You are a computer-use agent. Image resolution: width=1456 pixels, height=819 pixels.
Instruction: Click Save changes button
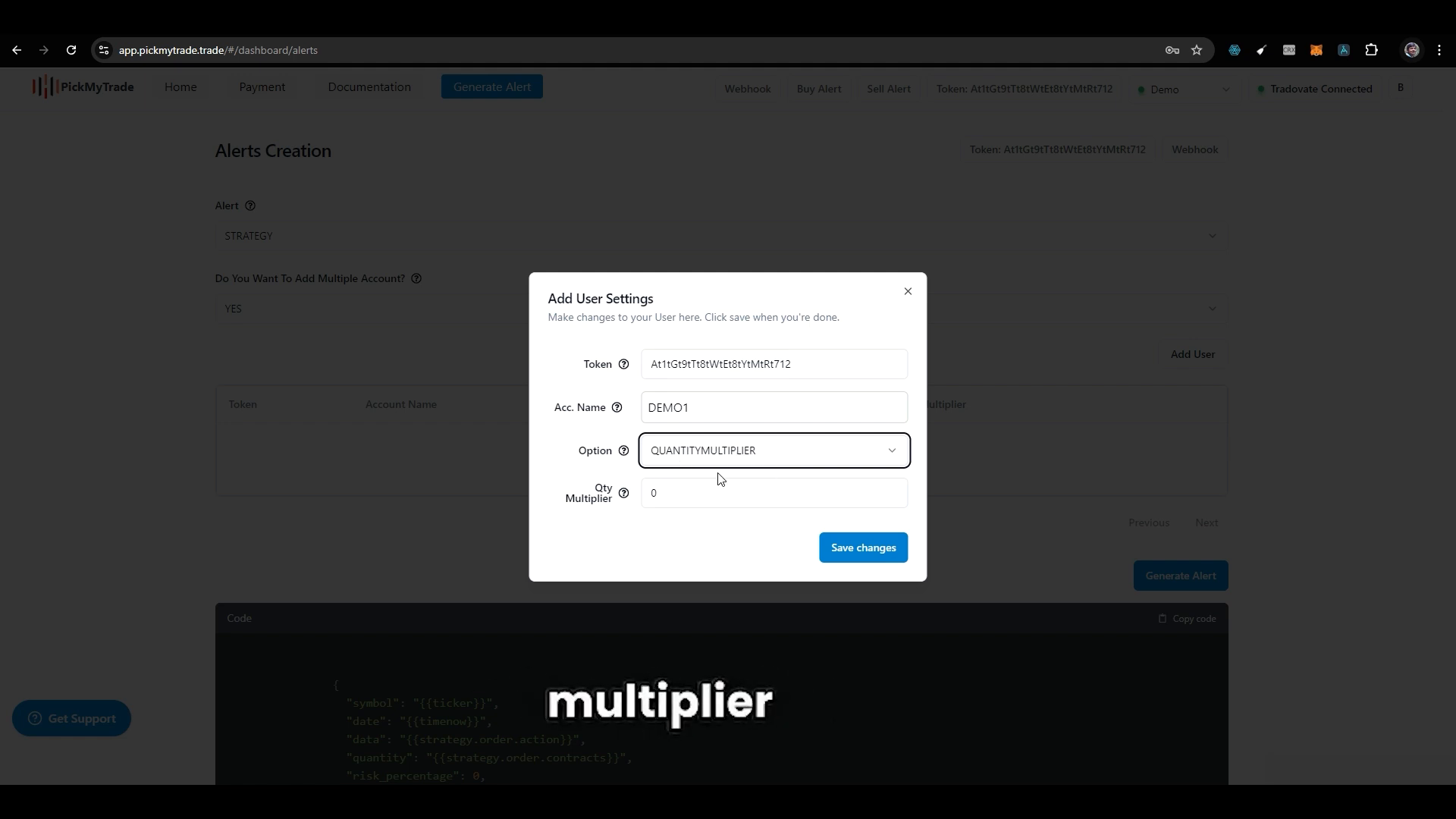(863, 547)
